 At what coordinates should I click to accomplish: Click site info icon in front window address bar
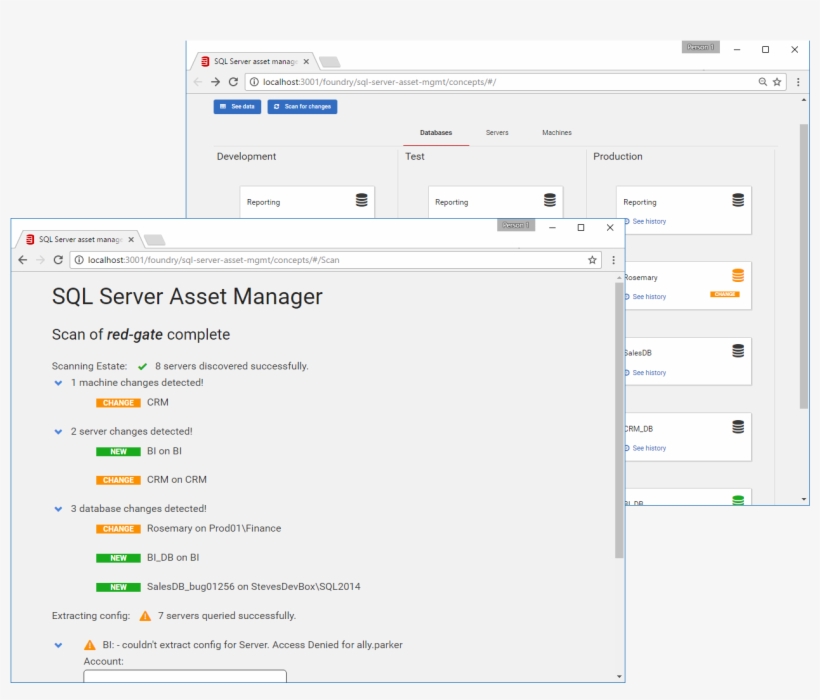click(78, 260)
